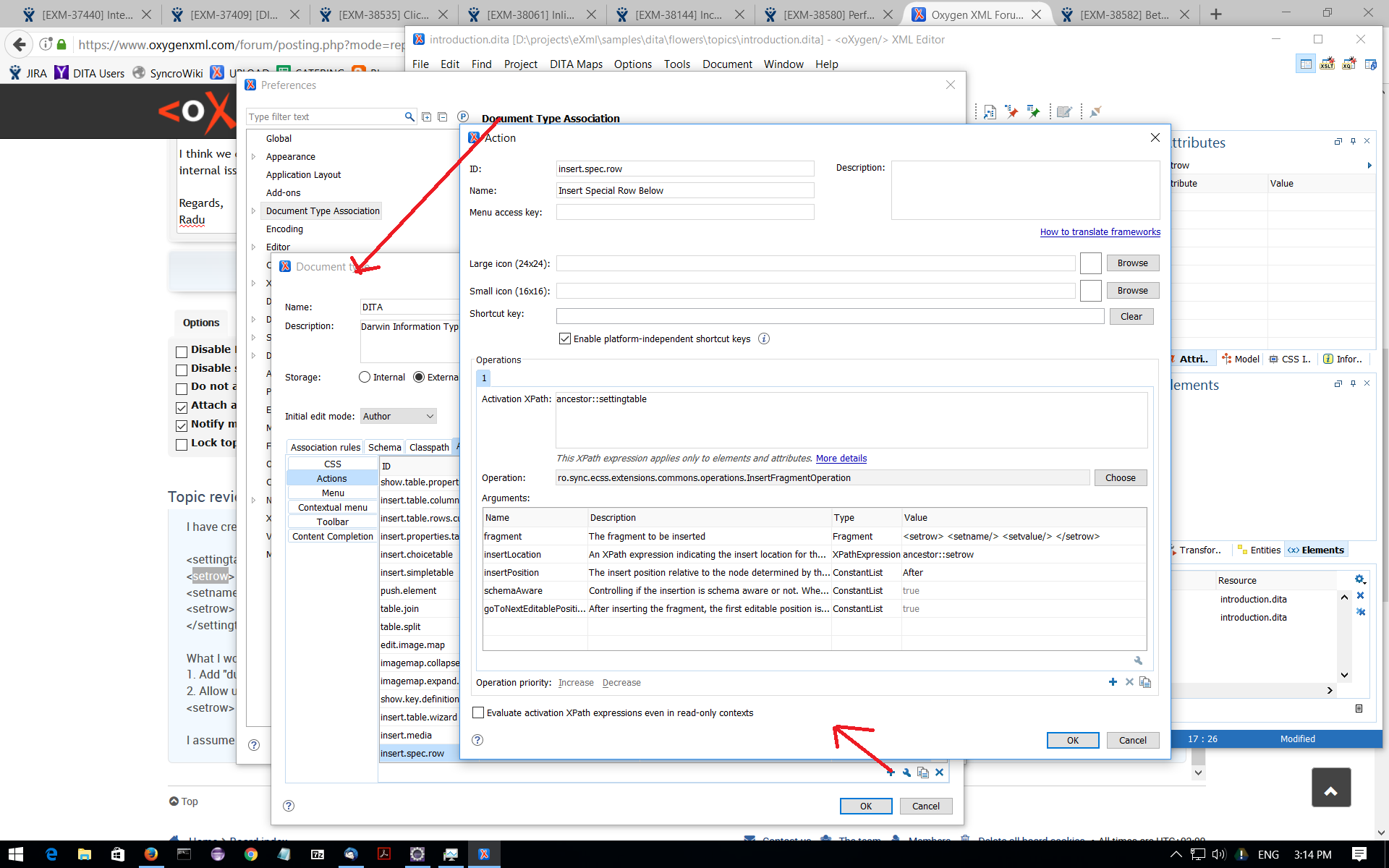Open Initial edit mode Author dropdown
Viewport: 1389px width, 868px height.
pos(399,416)
